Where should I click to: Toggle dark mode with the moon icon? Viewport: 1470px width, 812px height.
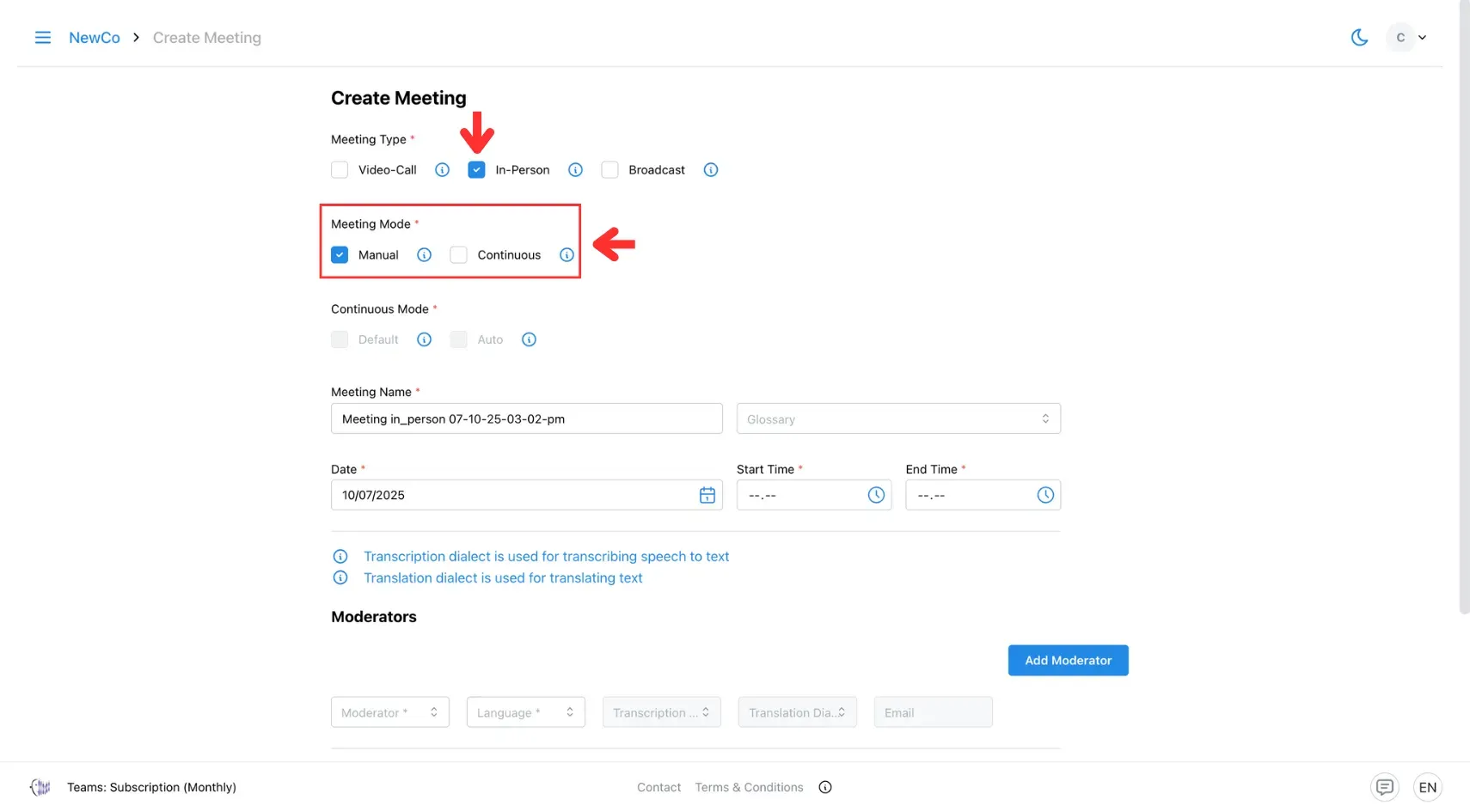coord(1359,37)
